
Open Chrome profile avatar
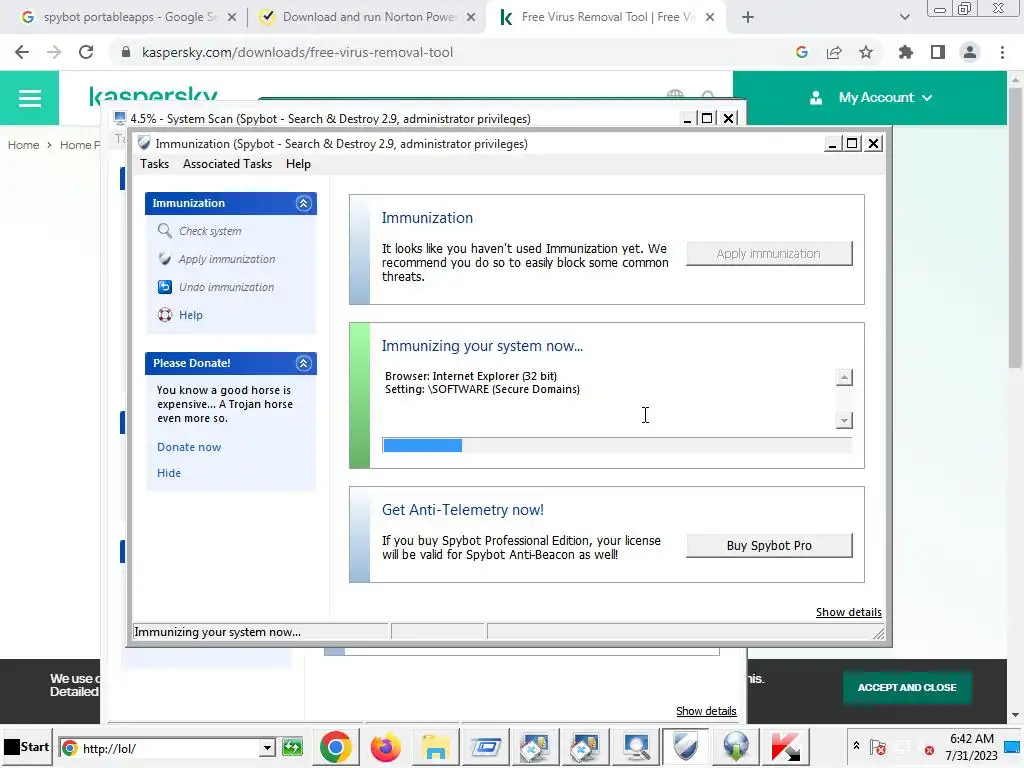970,52
